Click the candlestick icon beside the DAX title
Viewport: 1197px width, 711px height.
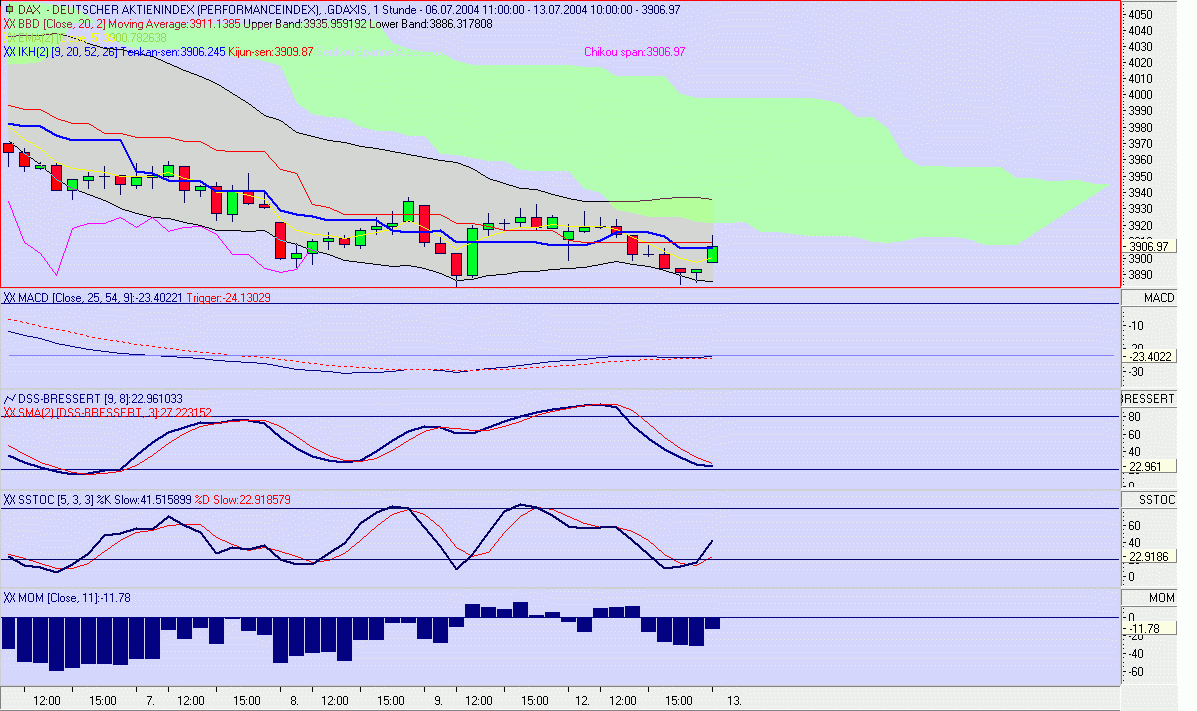[9, 10]
